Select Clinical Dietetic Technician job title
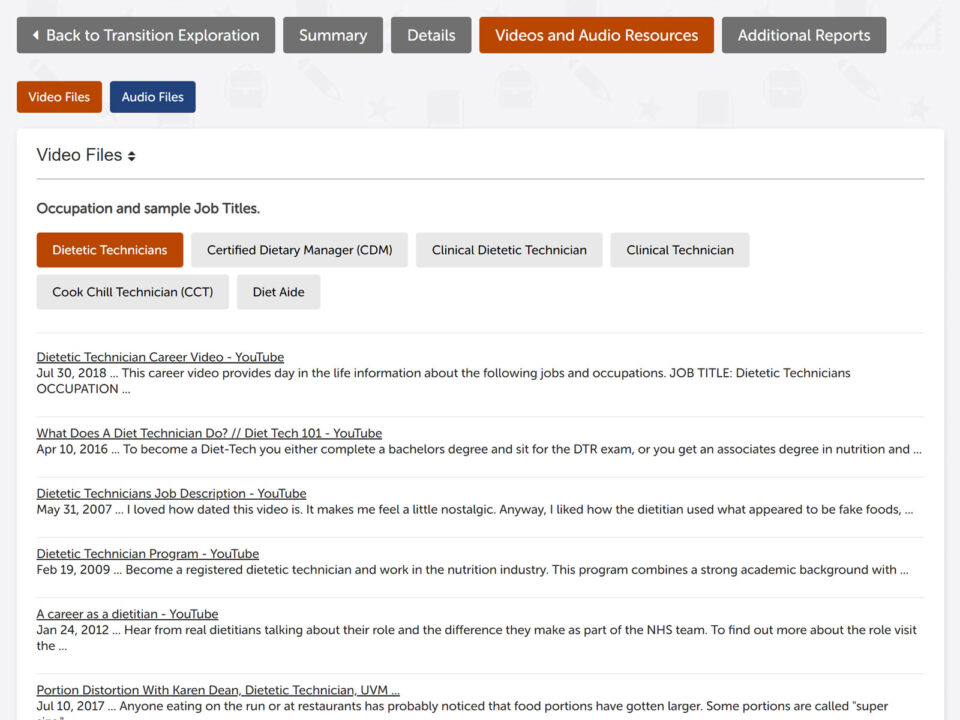Screen dimensions: 960x720 tap(509, 250)
